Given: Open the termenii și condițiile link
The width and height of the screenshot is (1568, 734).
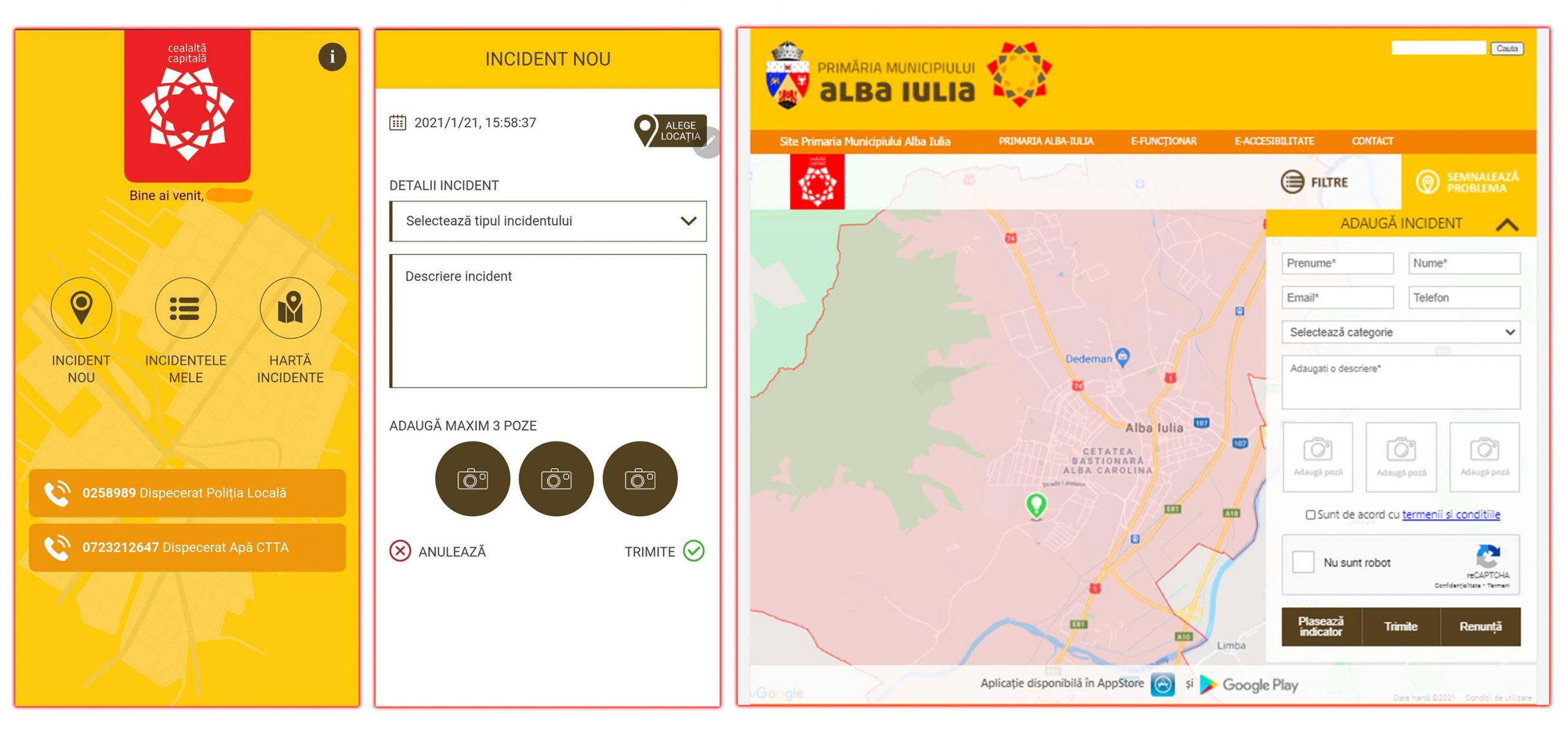Looking at the screenshot, I should click(x=1450, y=514).
